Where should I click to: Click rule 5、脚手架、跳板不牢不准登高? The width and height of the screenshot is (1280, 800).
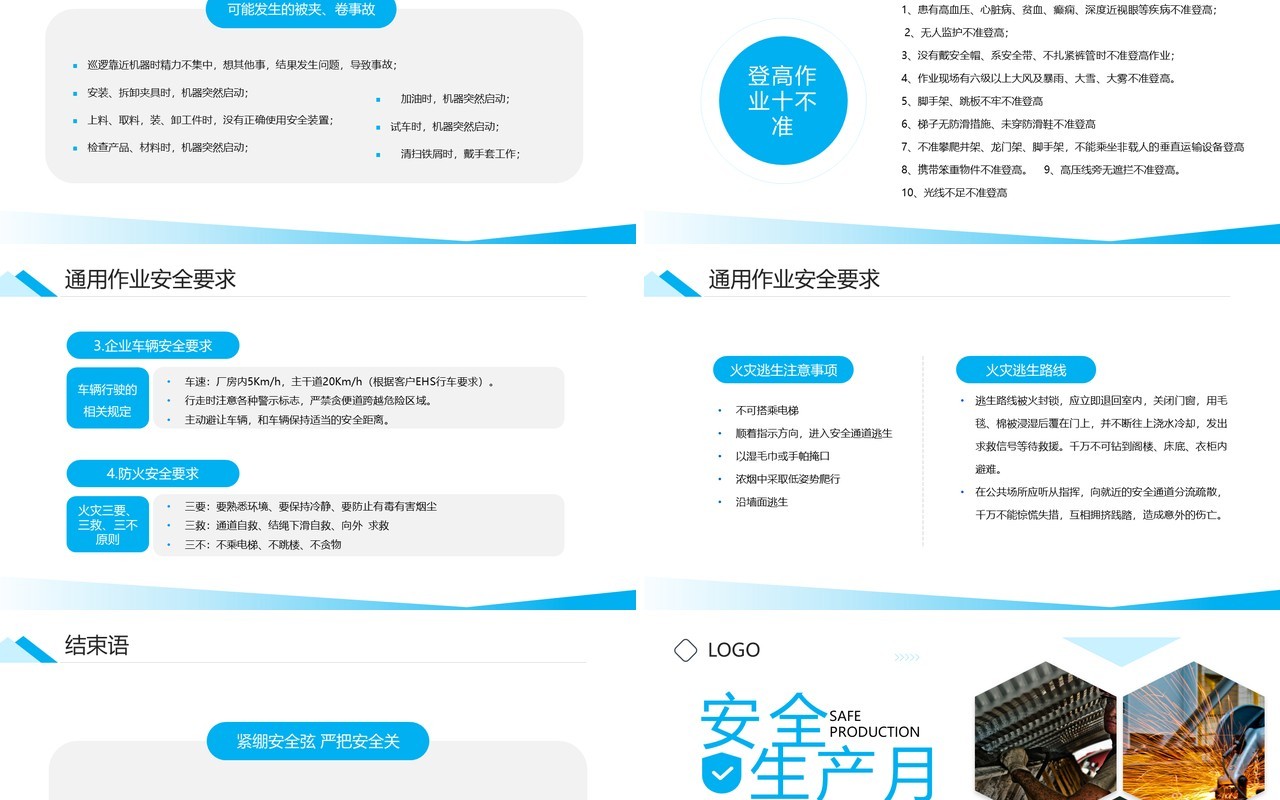click(x=972, y=101)
